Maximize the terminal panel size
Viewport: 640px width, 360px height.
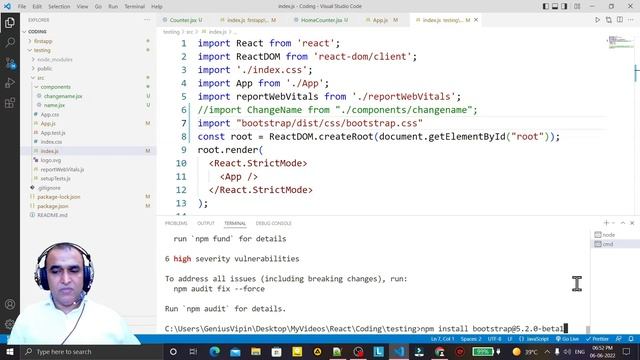click(x=623, y=223)
